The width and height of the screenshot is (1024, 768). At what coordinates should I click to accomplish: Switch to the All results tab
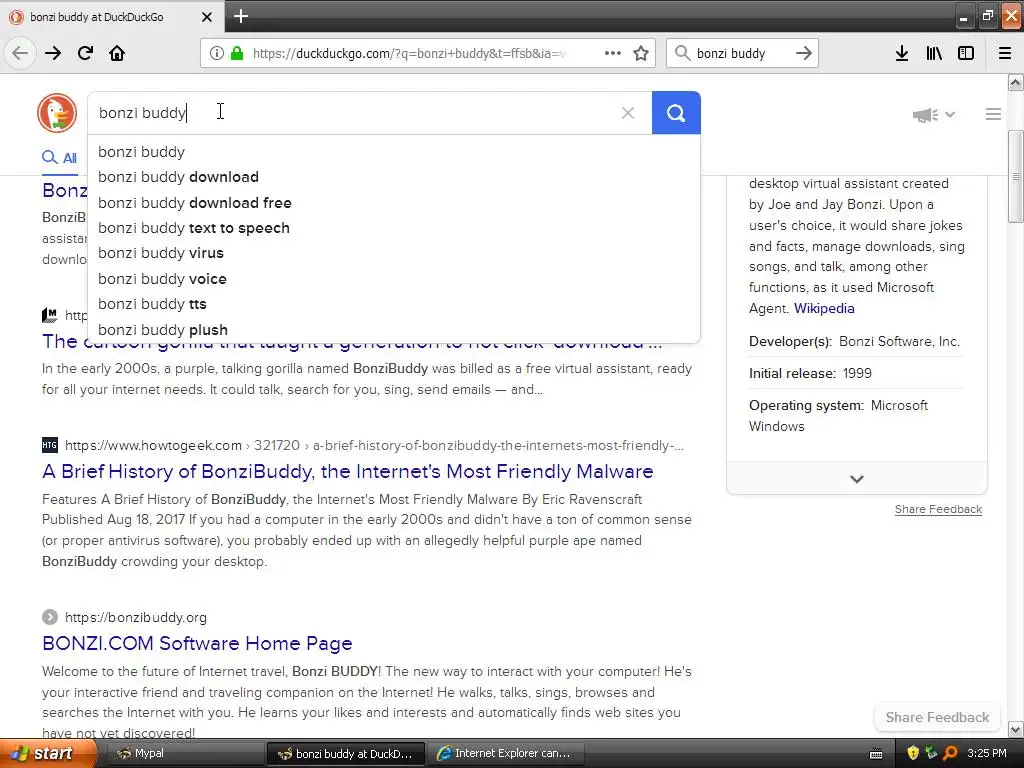(59, 157)
